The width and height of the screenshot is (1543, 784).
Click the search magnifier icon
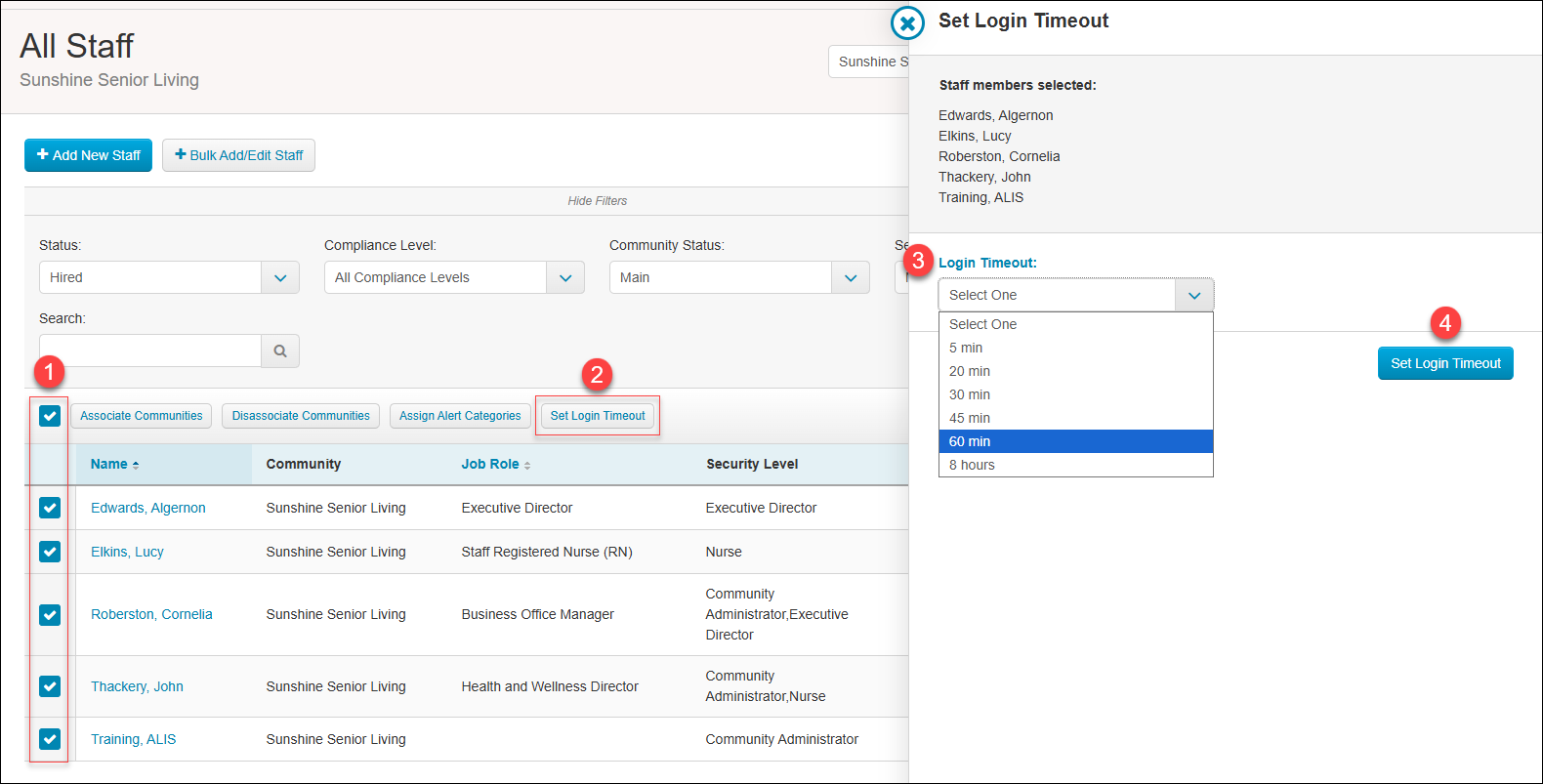tap(280, 351)
